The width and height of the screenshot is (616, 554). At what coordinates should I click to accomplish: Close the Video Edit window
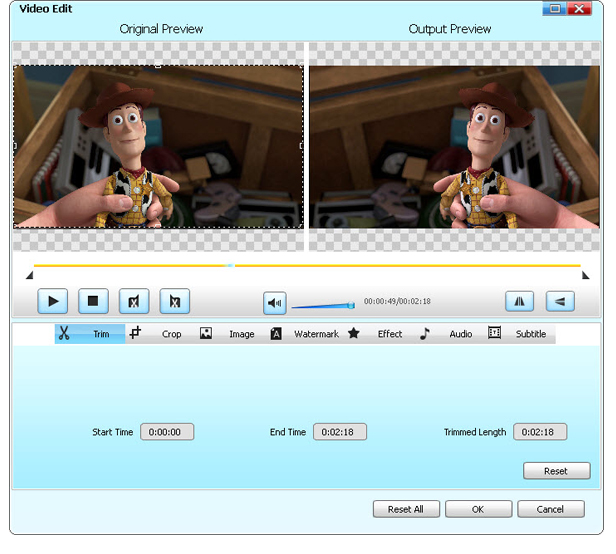[579, 8]
